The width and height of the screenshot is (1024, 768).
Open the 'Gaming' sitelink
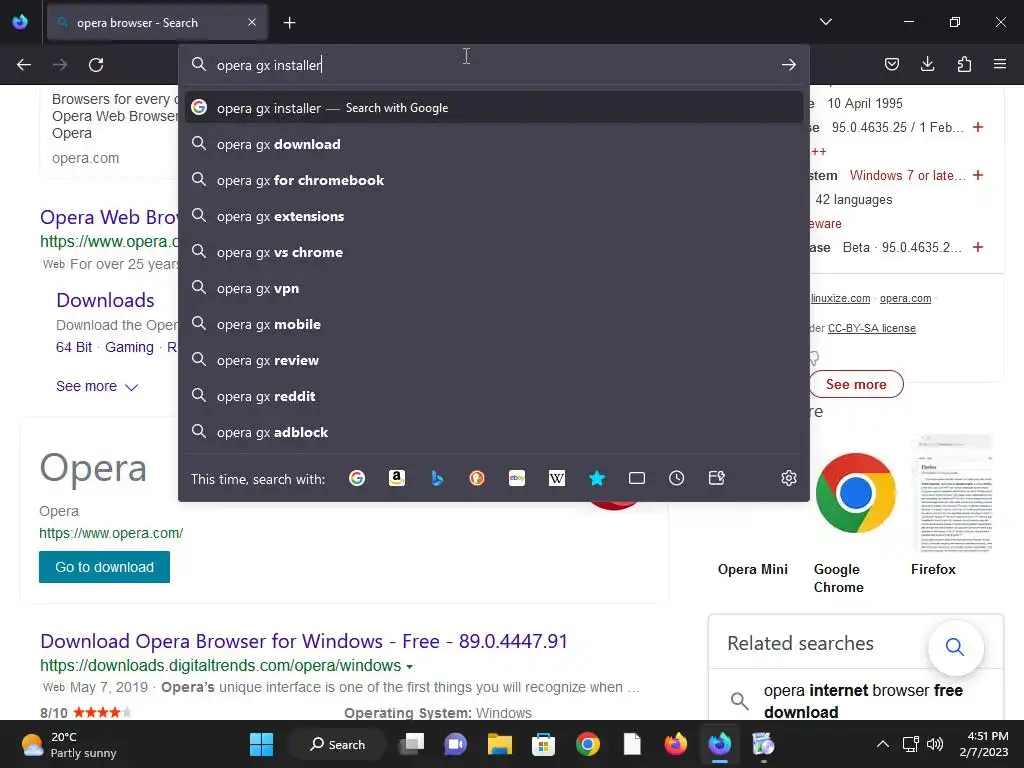[129, 347]
